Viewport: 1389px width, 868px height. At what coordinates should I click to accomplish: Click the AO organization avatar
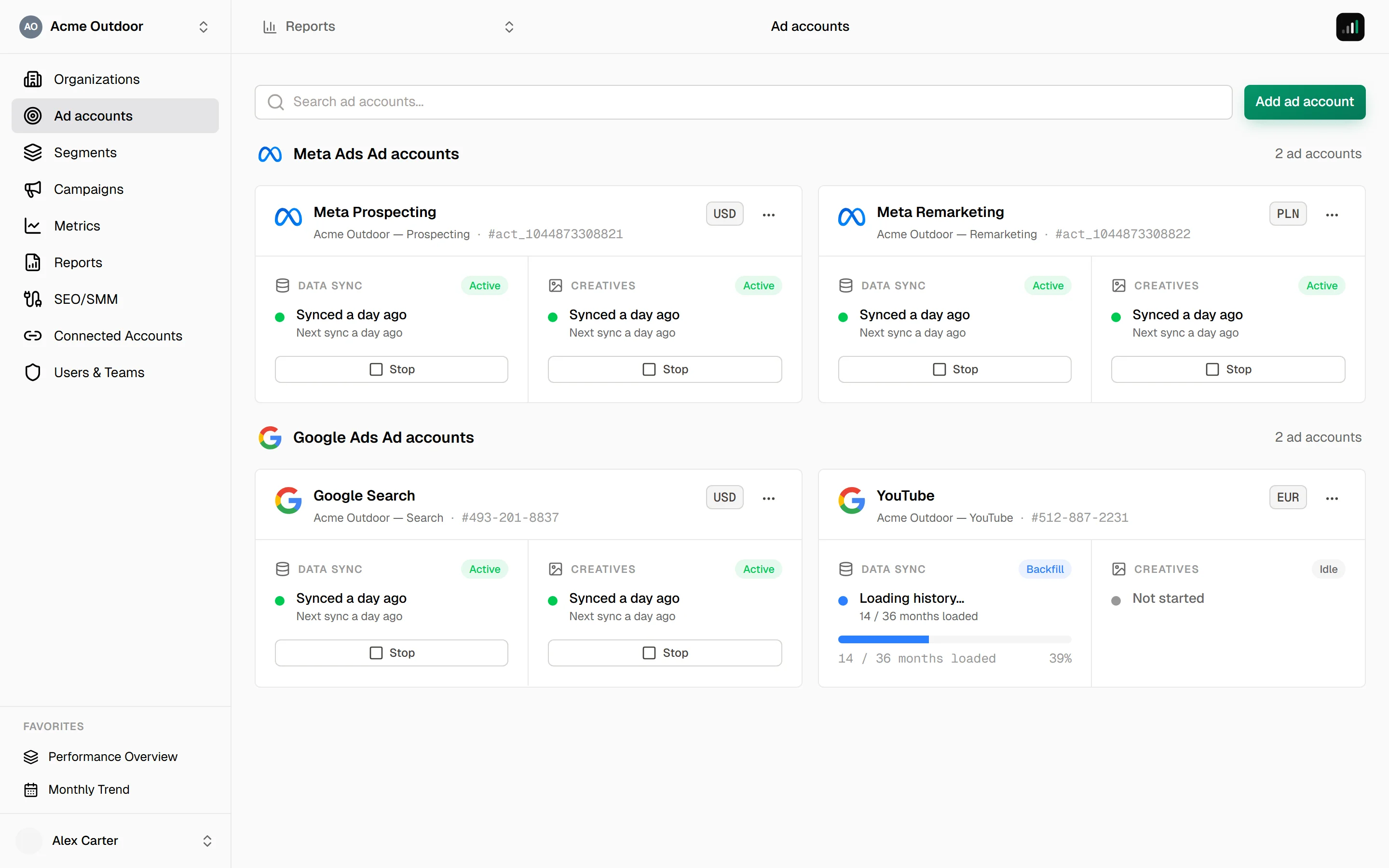click(x=31, y=27)
